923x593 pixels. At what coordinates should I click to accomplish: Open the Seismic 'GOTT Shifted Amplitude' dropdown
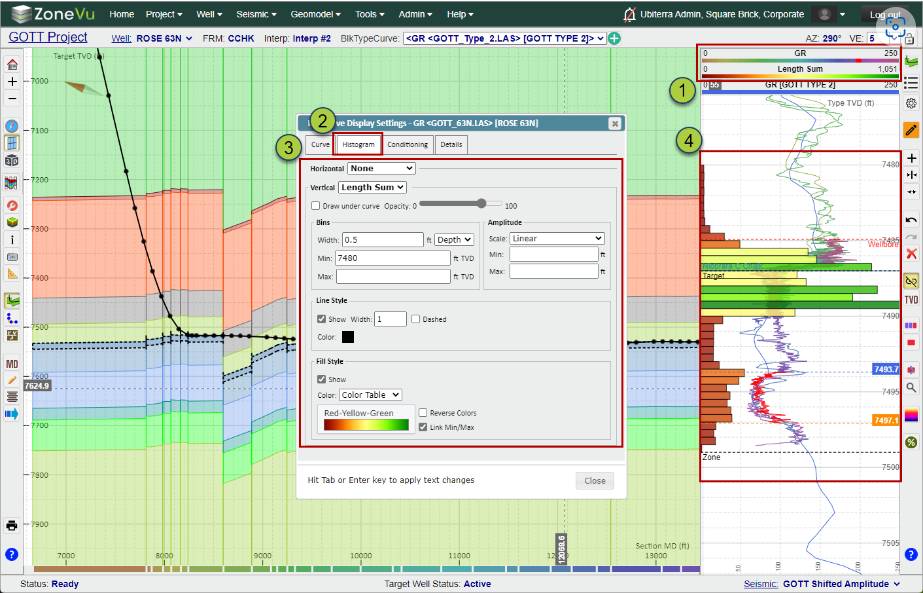coord(842,584)
